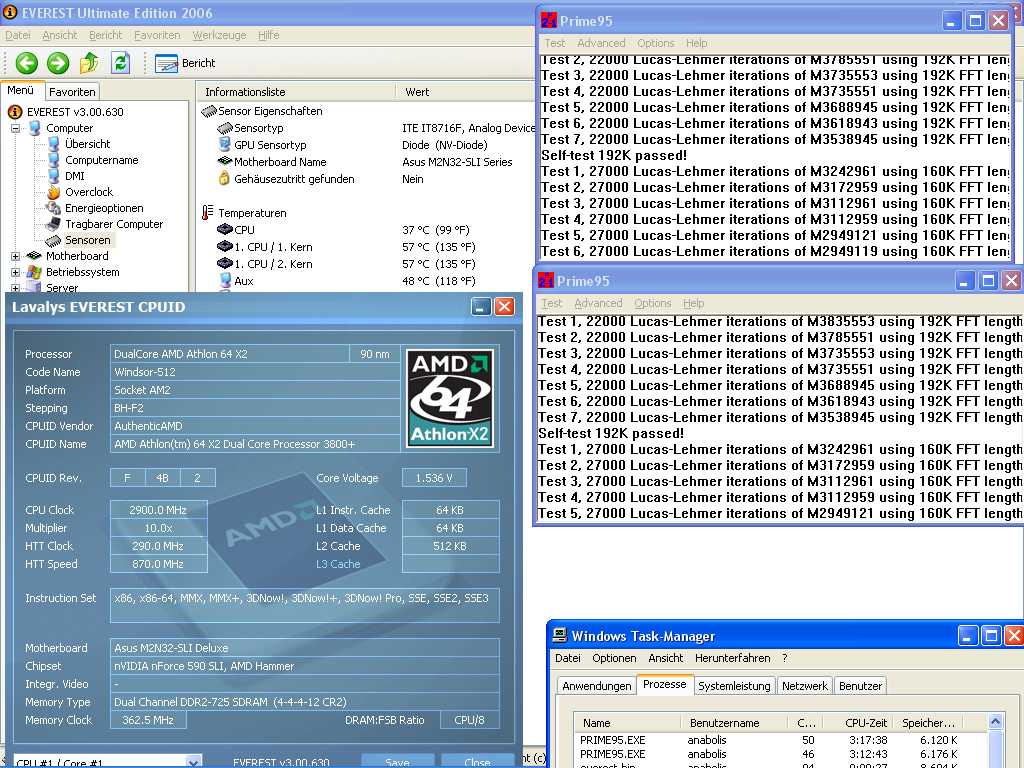Select Übersicht in the Computer tree
Screen dimensions: 1024x768
(88, 144)
